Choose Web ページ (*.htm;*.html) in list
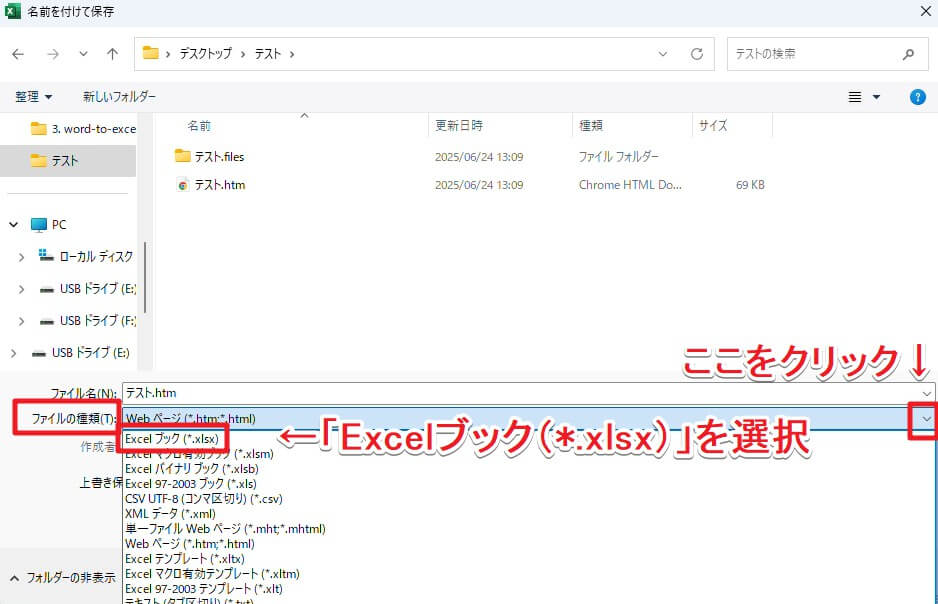The height and width of the screenshot is (604, 938). coord(190,544)
